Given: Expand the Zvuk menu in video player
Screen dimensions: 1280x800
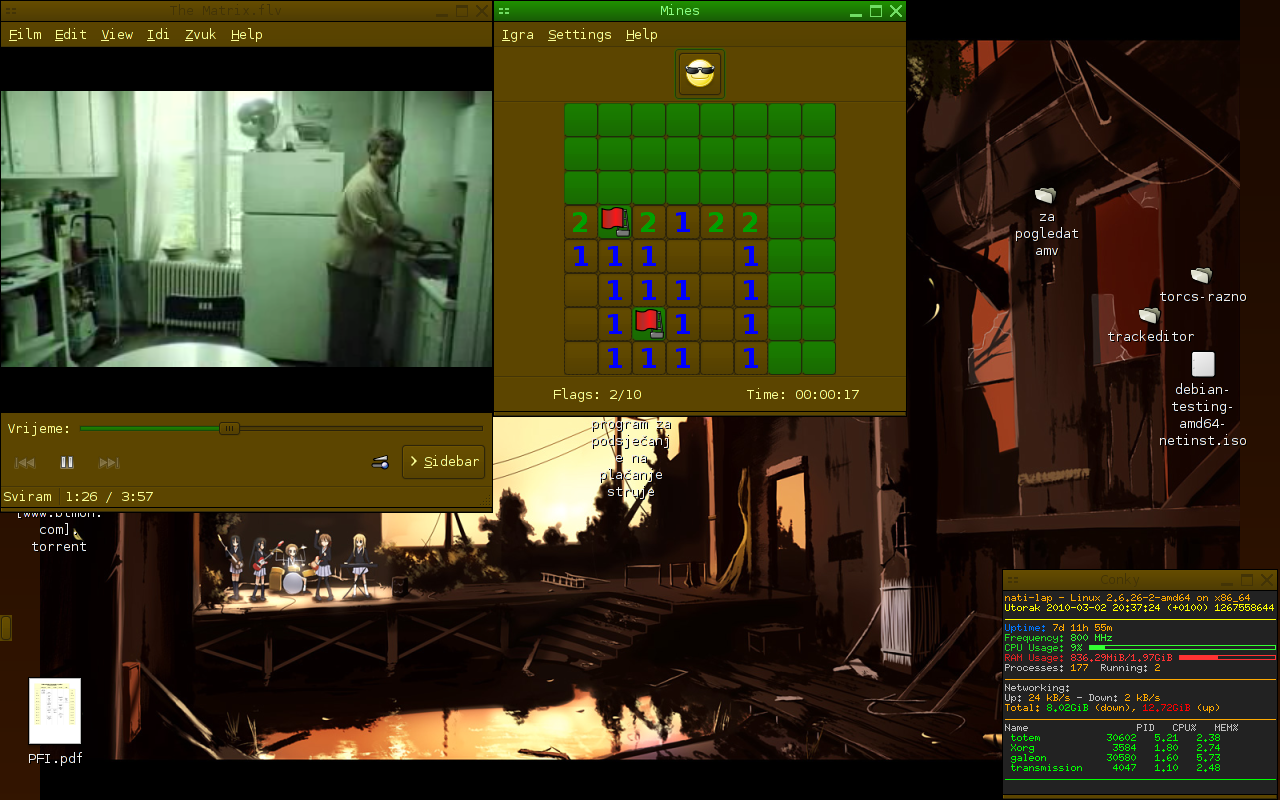Looking at the screenshot, I should pyautogui.click(x=200, y=34).
